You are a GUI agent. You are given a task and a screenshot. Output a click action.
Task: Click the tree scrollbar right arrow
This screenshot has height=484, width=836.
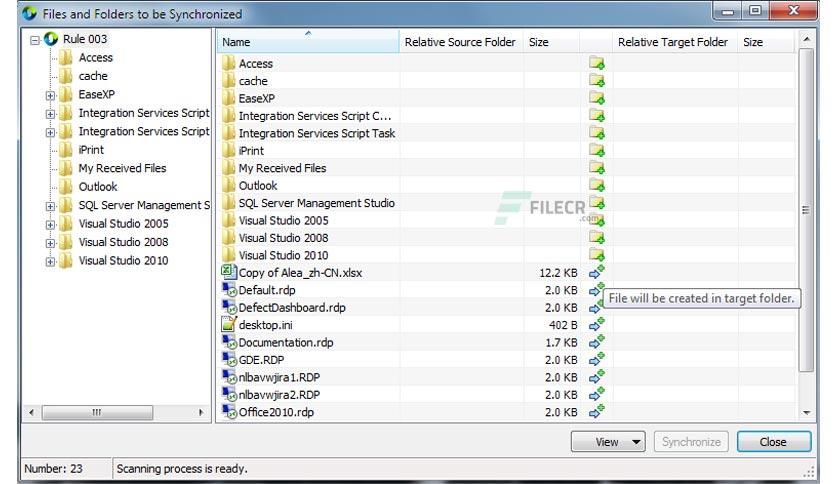pos(201,412)
